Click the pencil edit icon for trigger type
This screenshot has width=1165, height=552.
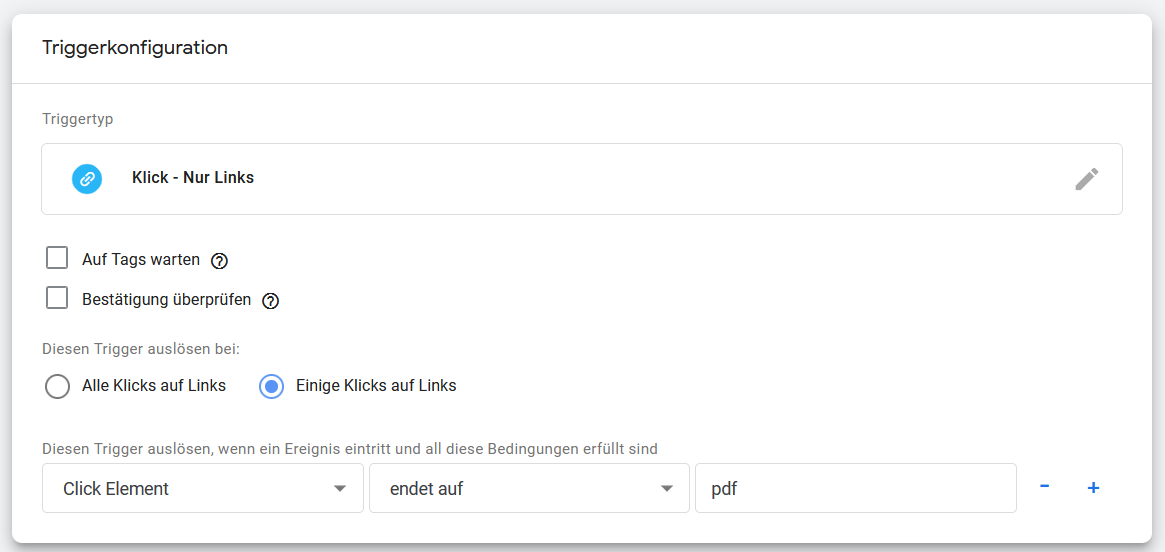pyautogui.click(x=1086, y=179)
